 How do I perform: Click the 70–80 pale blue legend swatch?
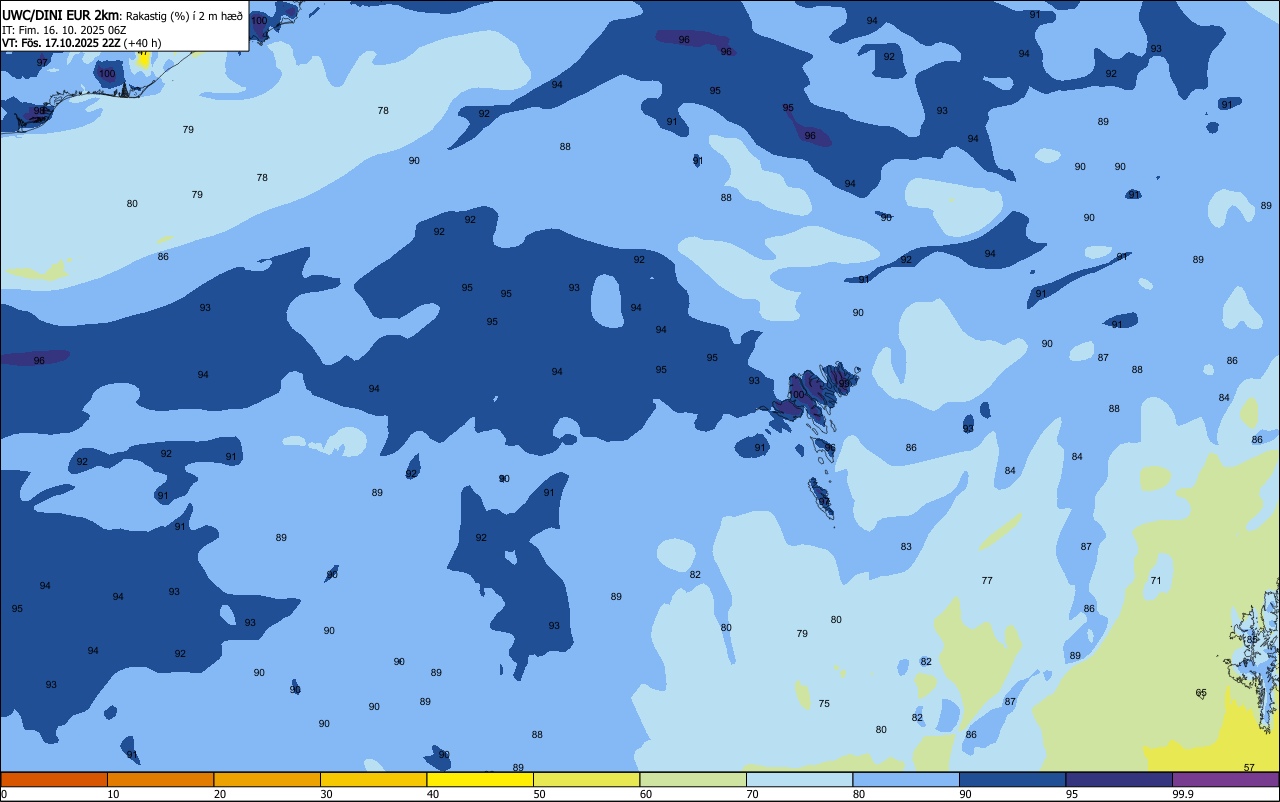(799, 779)
